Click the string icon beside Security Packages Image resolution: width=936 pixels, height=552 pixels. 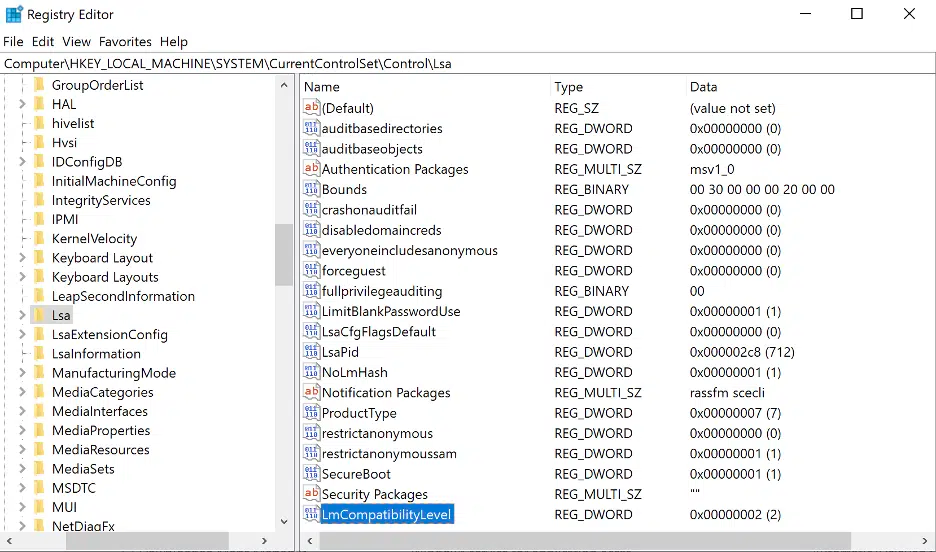pyautogui.click(x=311, y=493)
